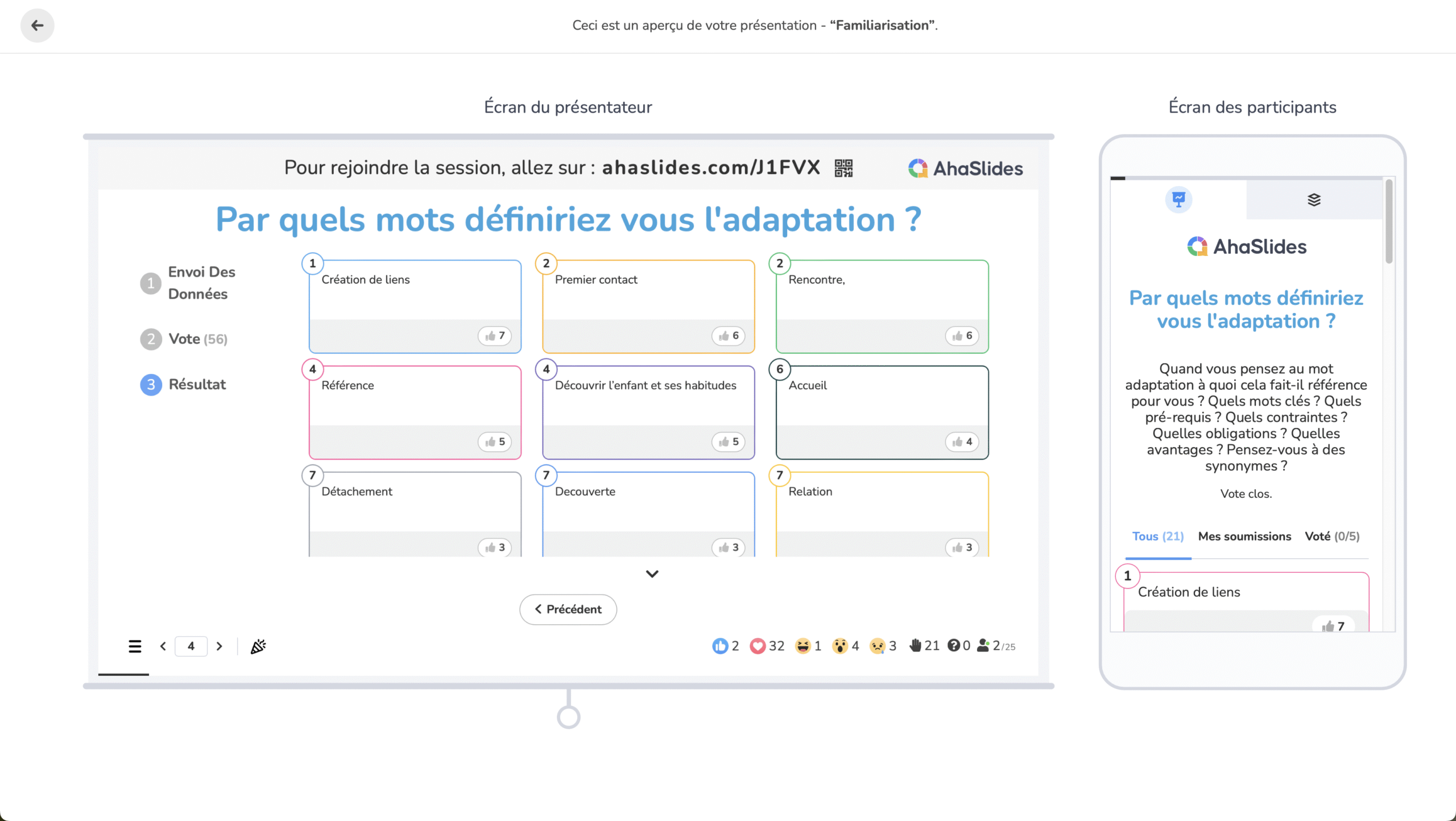1456x821 pixels.
Task: Click the Précédent button
Action: (x=568, y=609)
